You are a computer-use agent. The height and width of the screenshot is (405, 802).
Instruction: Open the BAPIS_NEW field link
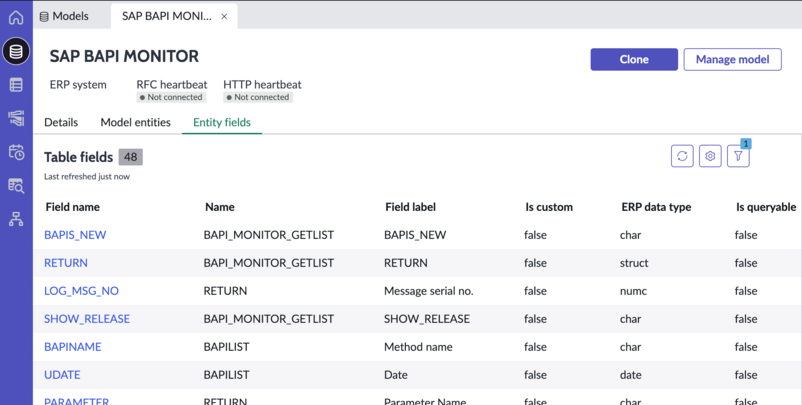point(75,235)
